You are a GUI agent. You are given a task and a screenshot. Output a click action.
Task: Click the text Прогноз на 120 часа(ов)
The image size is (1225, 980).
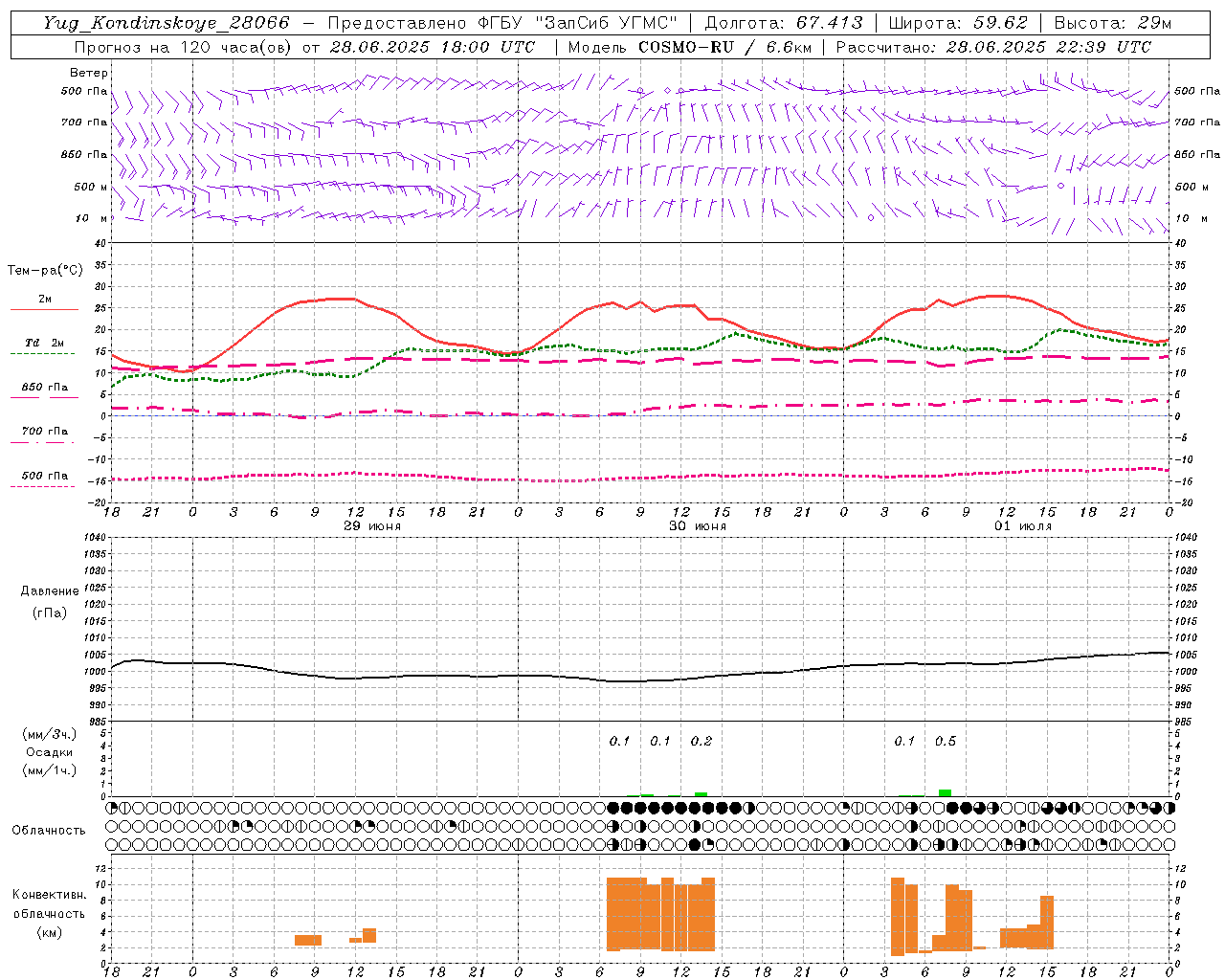(x=184, y=47)
